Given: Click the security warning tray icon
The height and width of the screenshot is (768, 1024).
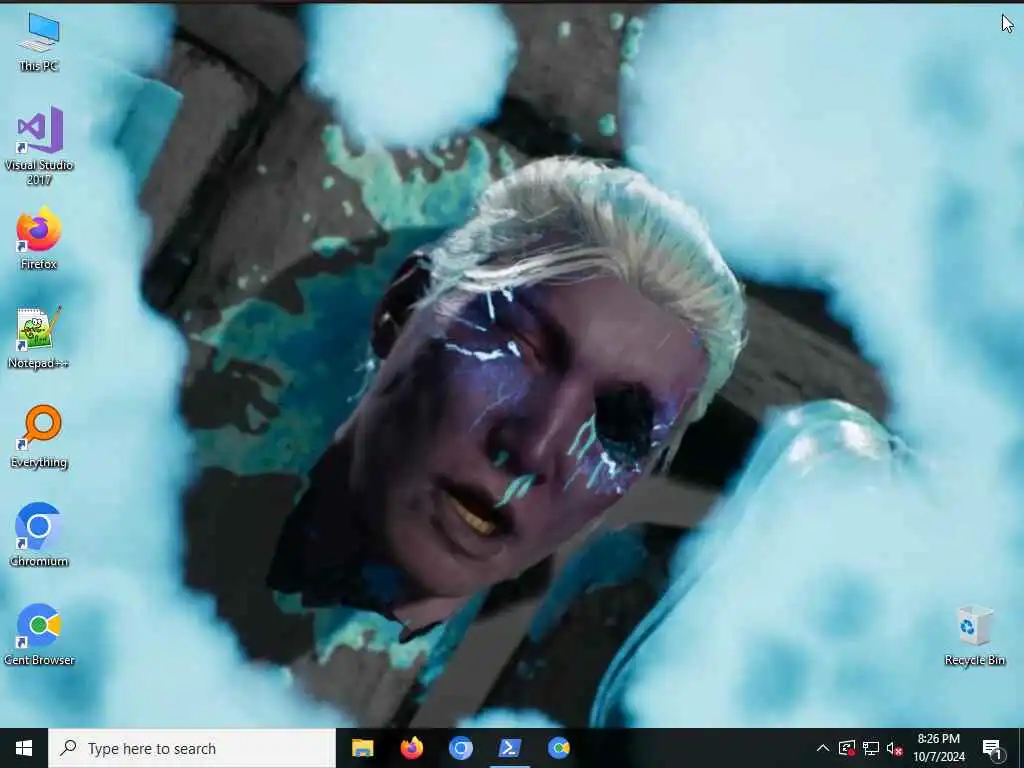Looking at the screenshot, I should (847, 748).
